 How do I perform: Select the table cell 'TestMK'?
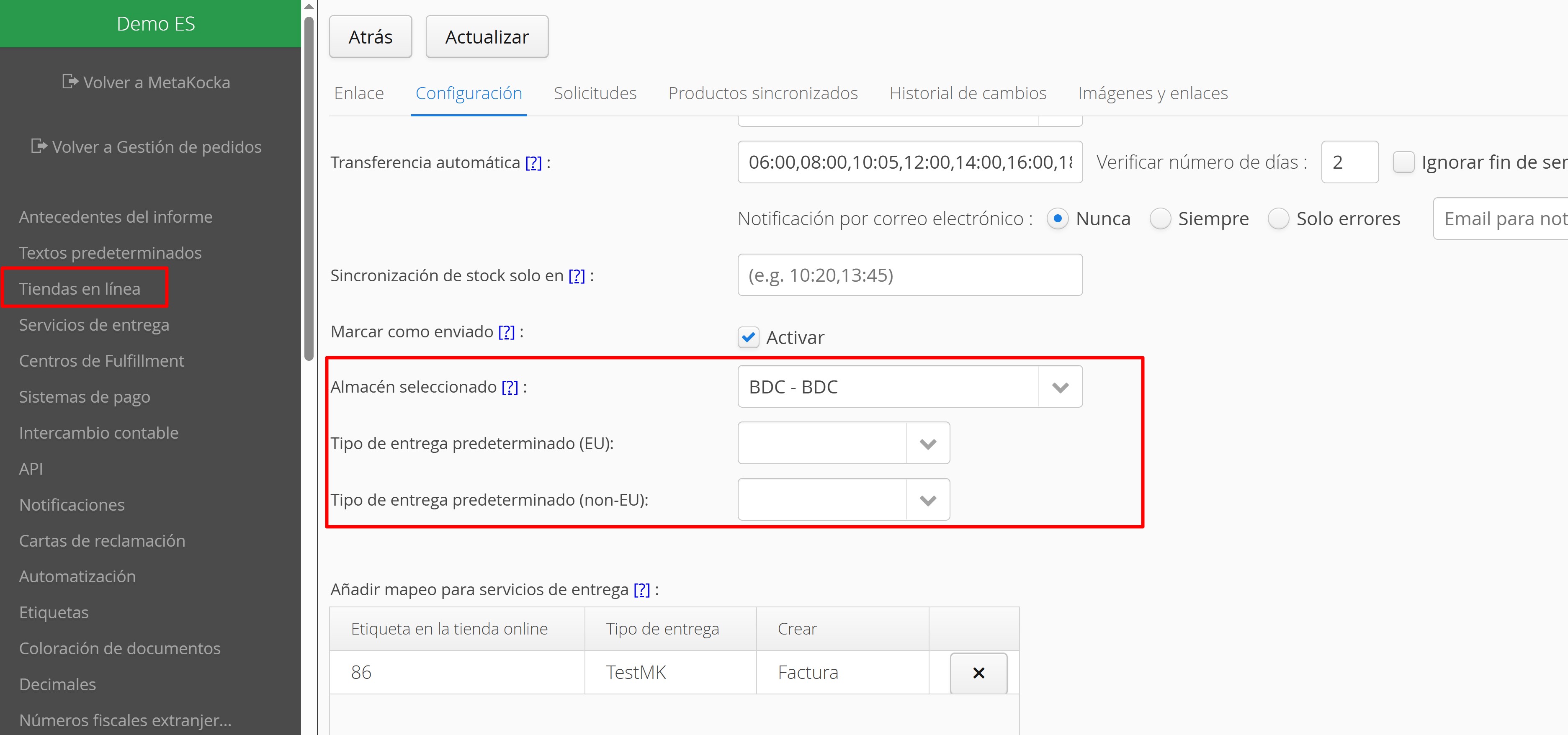[x=671, y=672]
